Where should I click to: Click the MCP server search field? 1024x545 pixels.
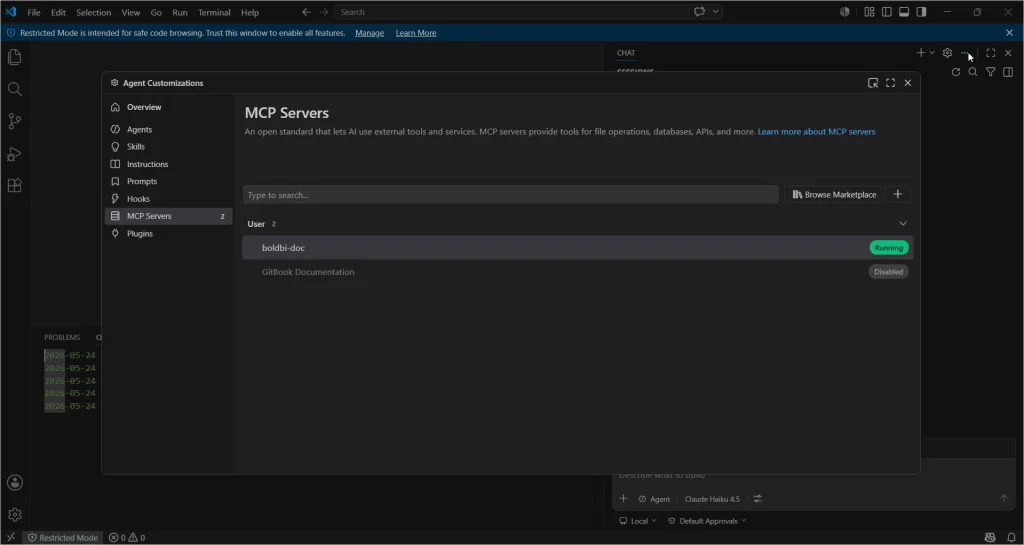coord(511,195)
